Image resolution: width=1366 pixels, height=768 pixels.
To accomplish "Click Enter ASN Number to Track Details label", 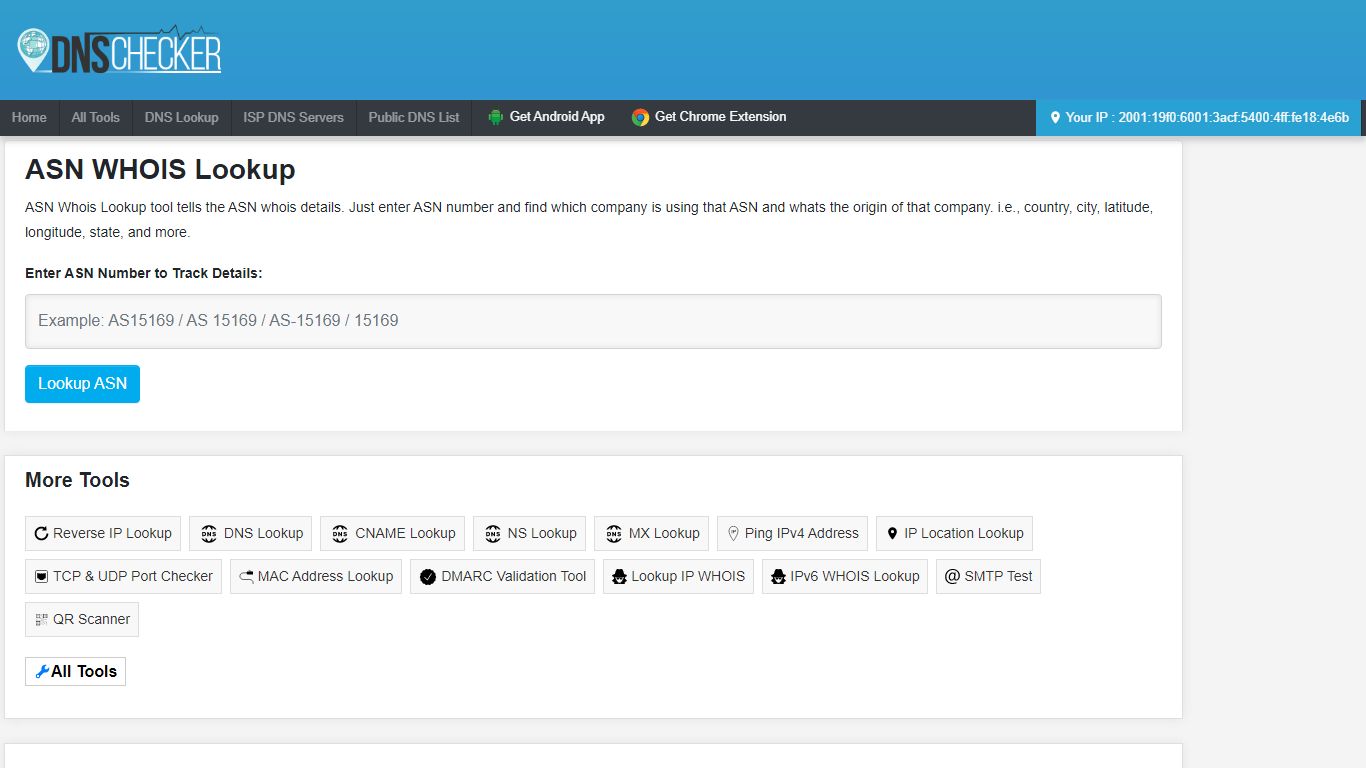I will coord(144,273).
